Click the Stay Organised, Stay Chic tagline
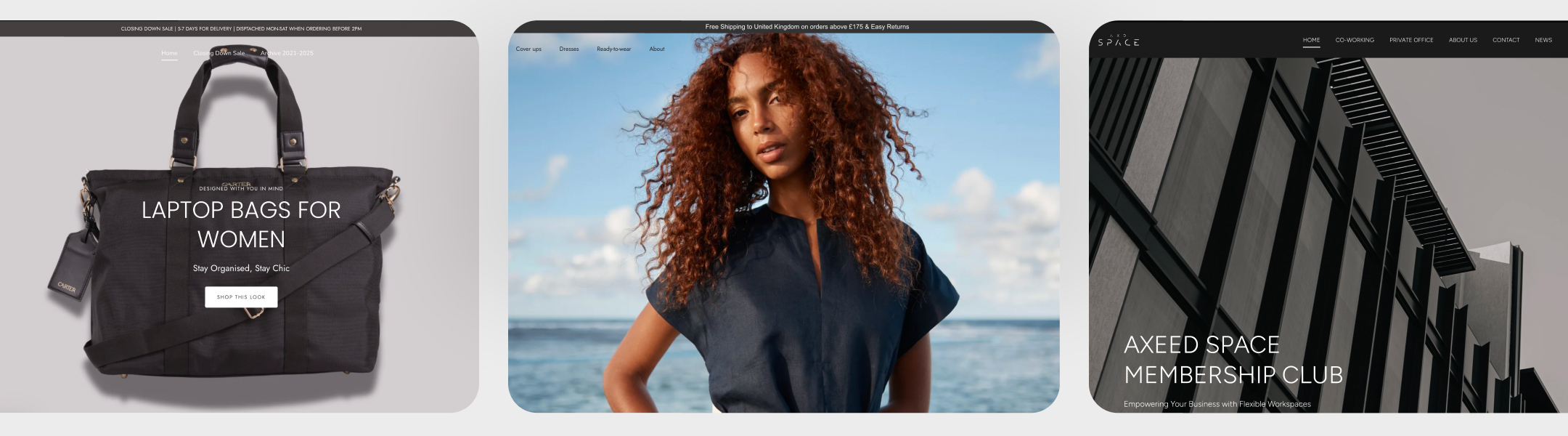Viewport: 1568px width, 436px height. tap(241, 268)
